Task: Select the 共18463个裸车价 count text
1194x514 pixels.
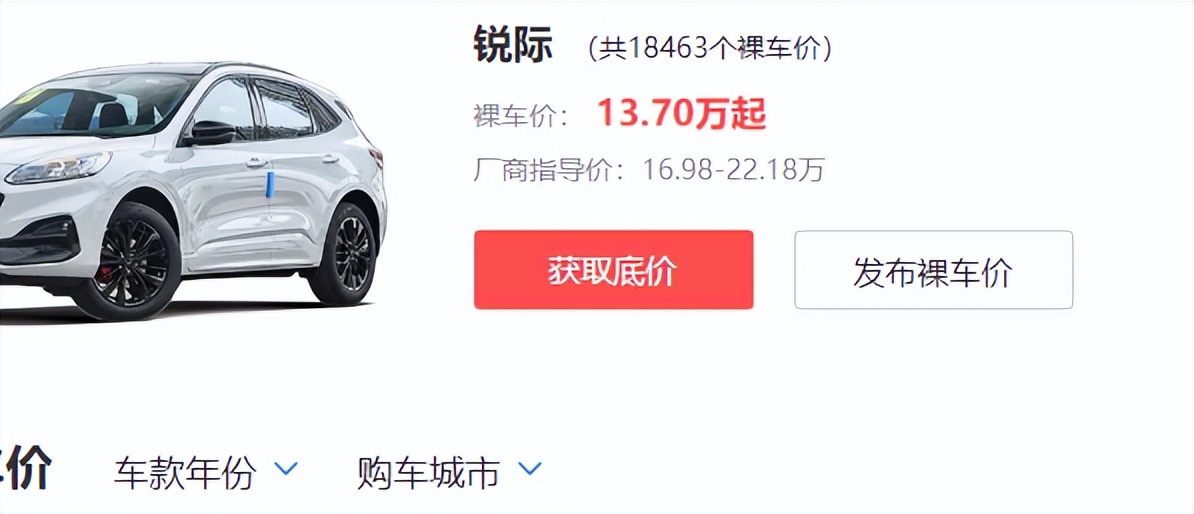Action: [709, 49]
